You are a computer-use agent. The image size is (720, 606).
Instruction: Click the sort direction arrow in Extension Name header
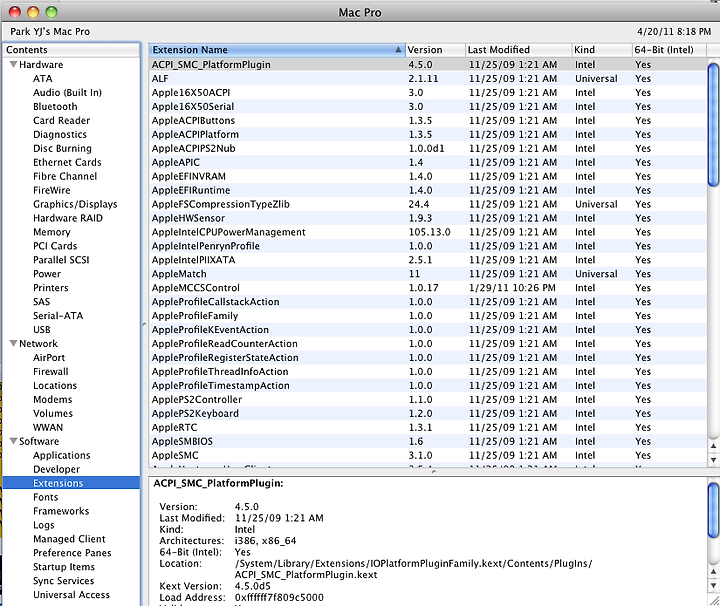coord(398,50)
